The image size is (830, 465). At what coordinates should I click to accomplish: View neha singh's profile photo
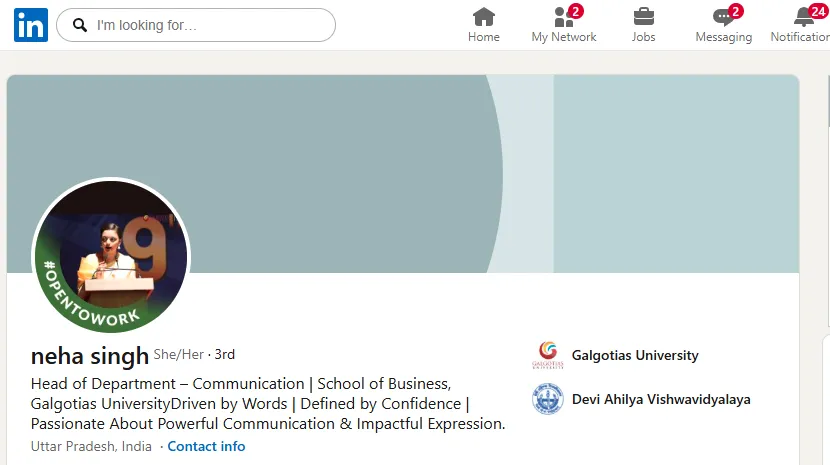click(111, 258)
